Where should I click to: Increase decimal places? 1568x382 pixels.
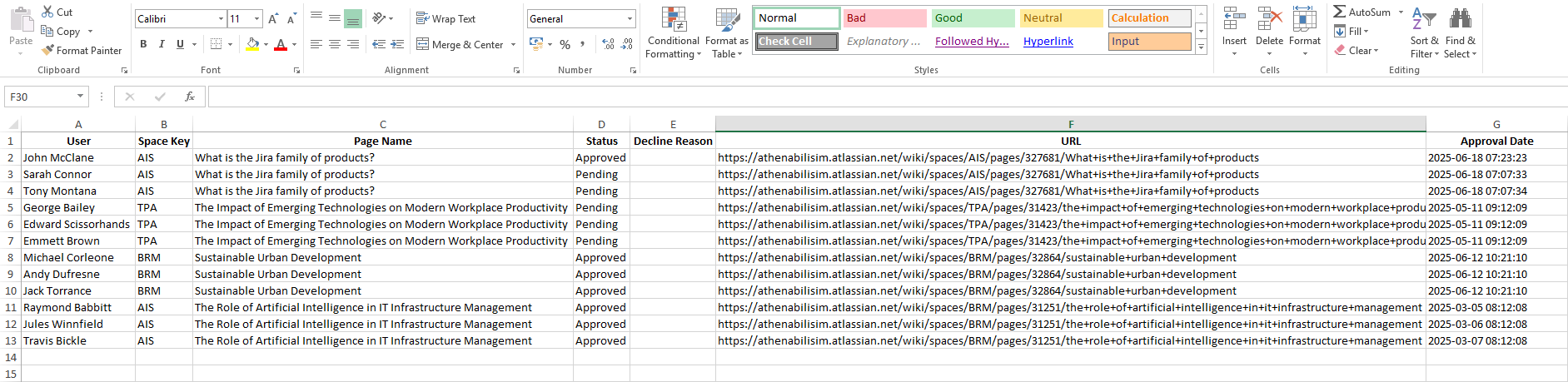(x=608, y=44)
